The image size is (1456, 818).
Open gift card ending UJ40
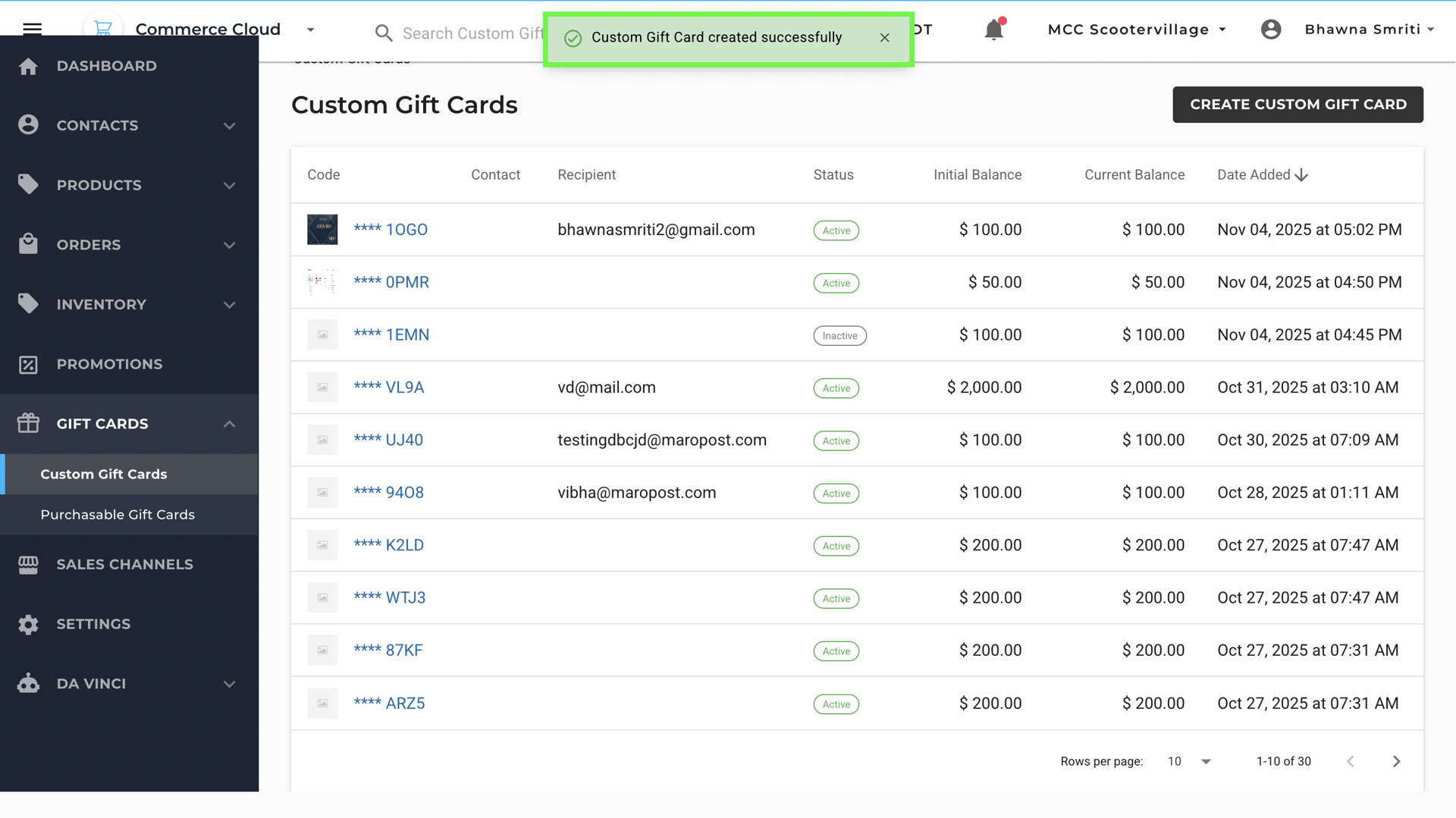click(x=388, y=440)
